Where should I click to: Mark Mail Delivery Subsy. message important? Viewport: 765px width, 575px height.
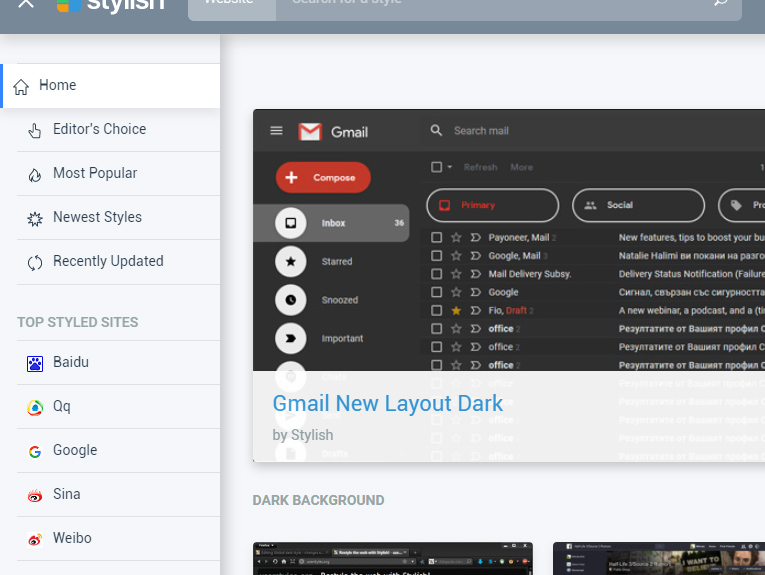[x=476, y=274]
